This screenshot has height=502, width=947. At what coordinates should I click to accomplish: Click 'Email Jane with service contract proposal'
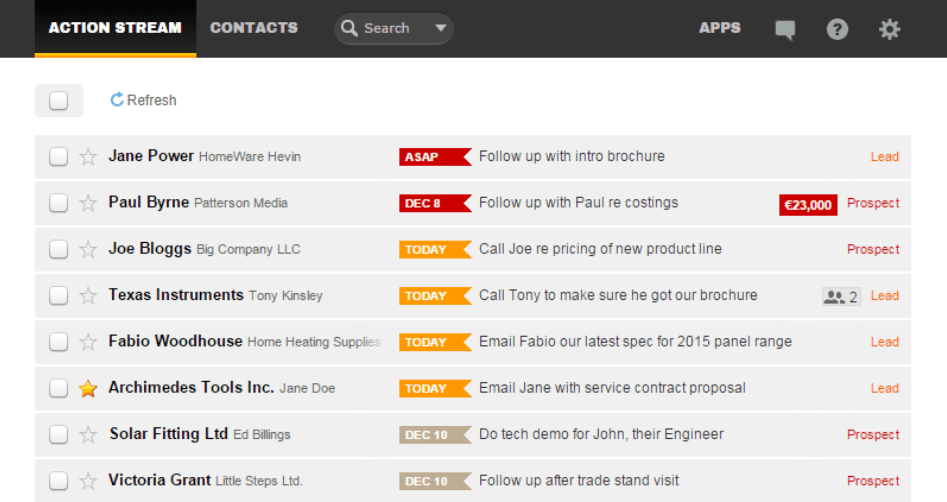point(612,388)
